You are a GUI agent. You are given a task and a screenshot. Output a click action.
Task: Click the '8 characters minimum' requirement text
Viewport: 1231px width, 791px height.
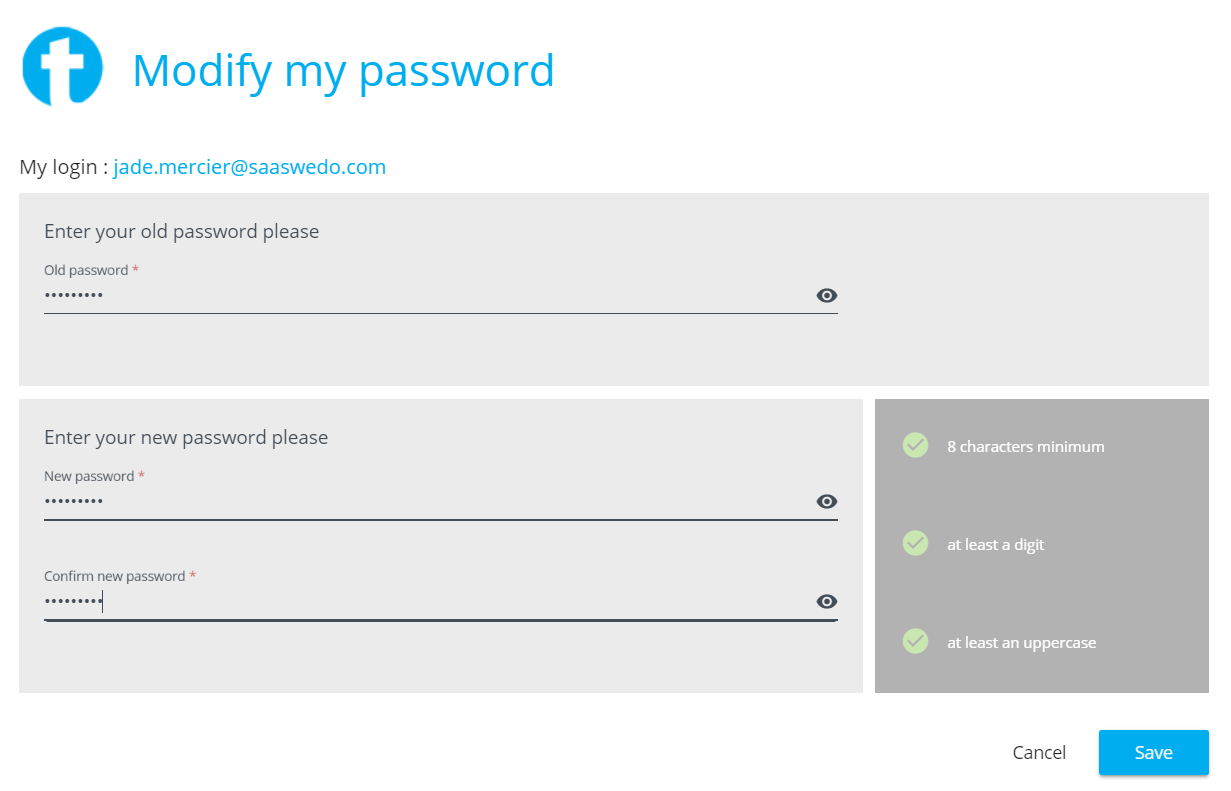click(1025, 447)
